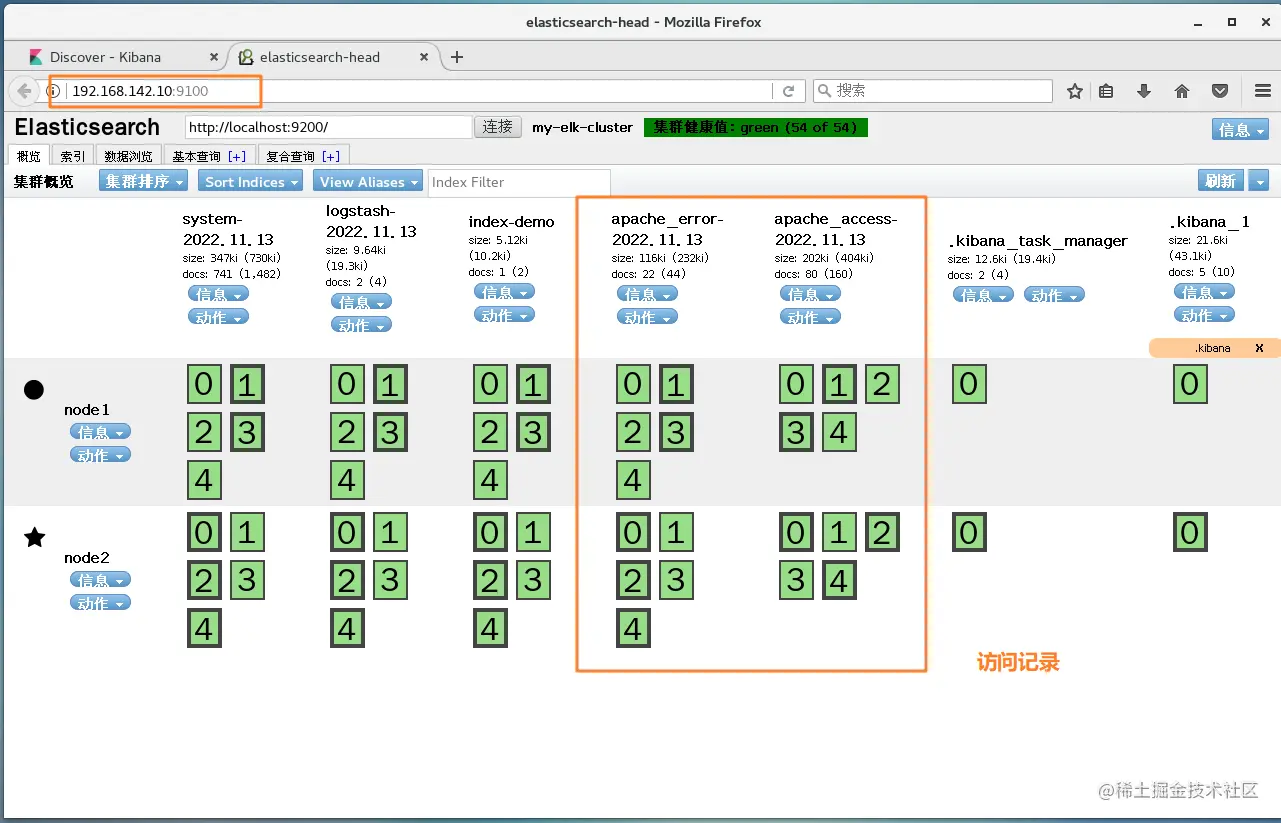Screen dimensions: 1281x823
Task: Go to the Firefox home page icon
Action: tap(1182, 91)
